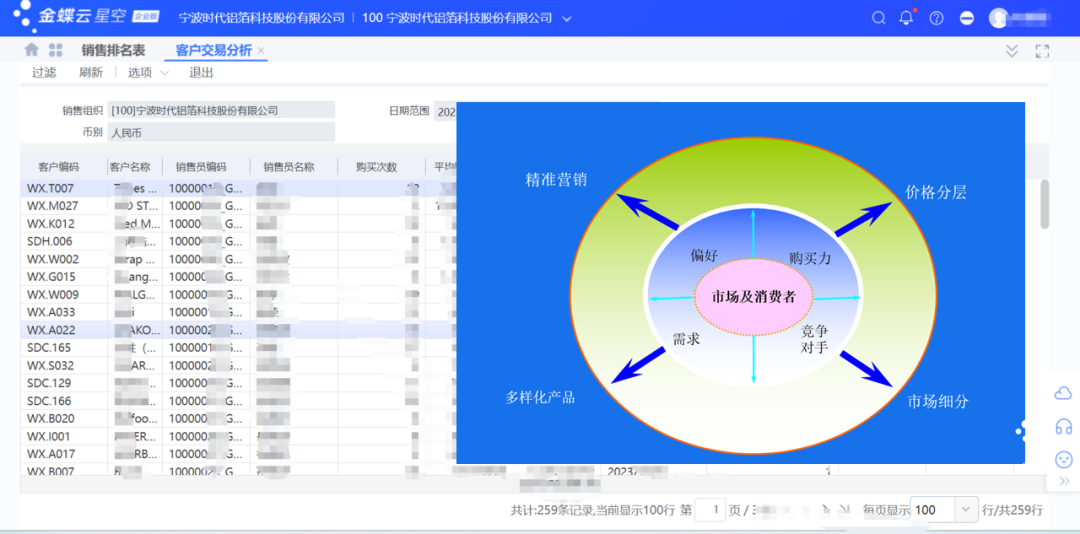
Task: Click the 过滤 filter button
Action: point(44,73)
